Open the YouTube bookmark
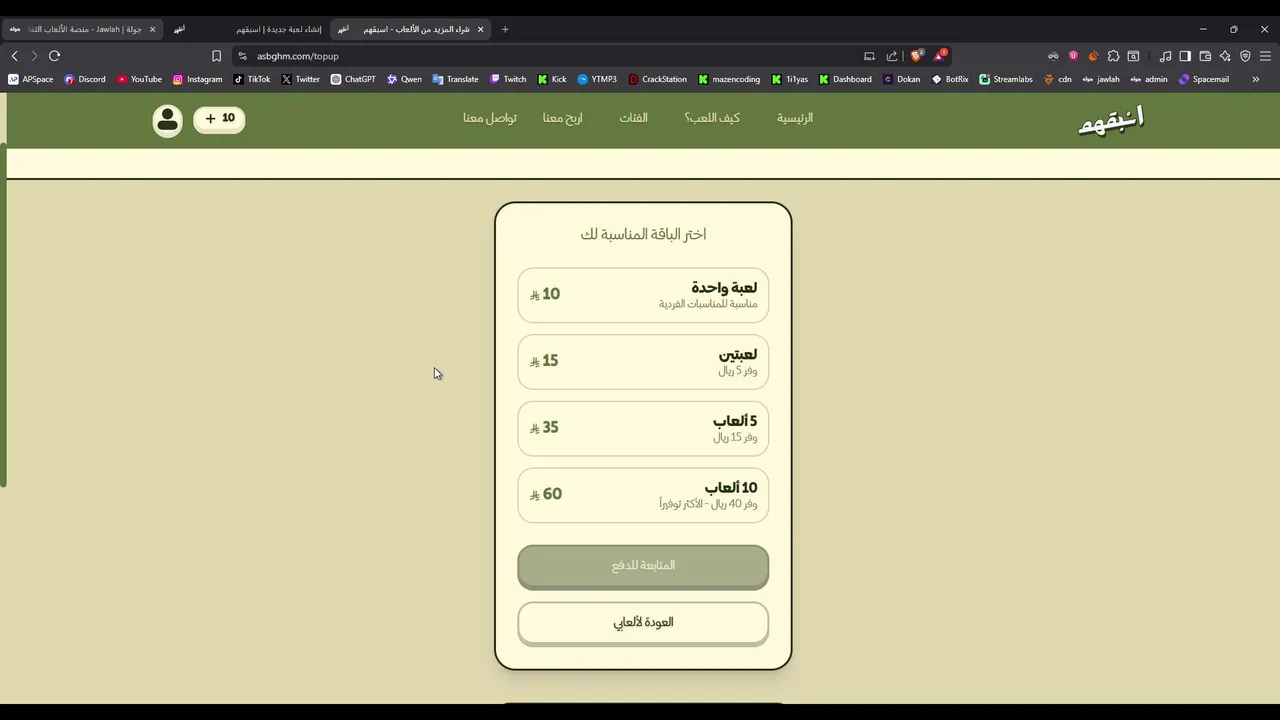This screenshot has height=720, width=1280. pyautogui.click(x=139, y=79)
